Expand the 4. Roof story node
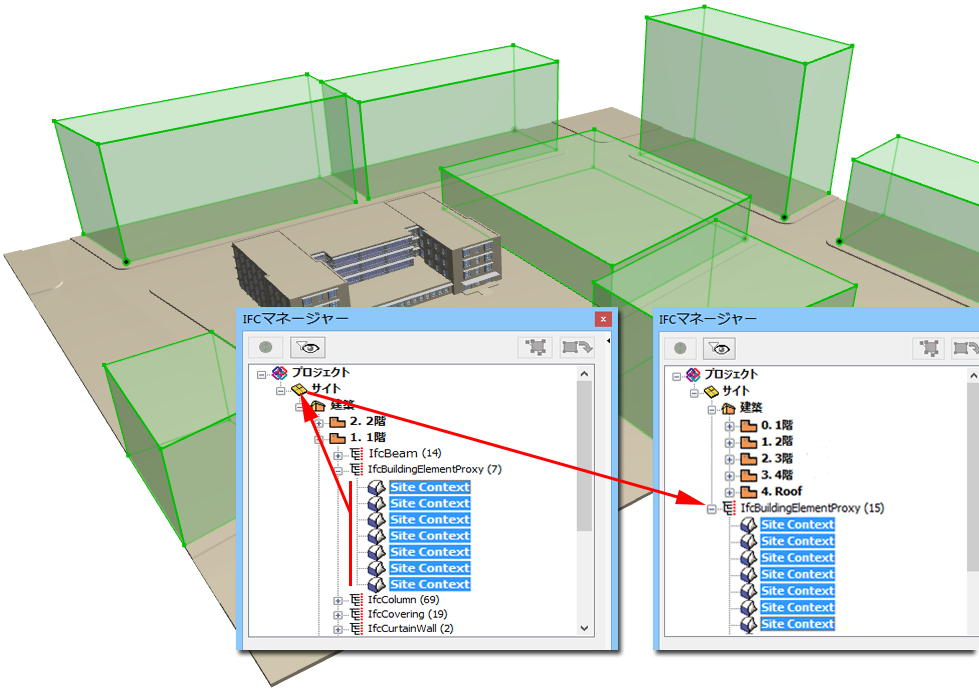 pos(729,493)
